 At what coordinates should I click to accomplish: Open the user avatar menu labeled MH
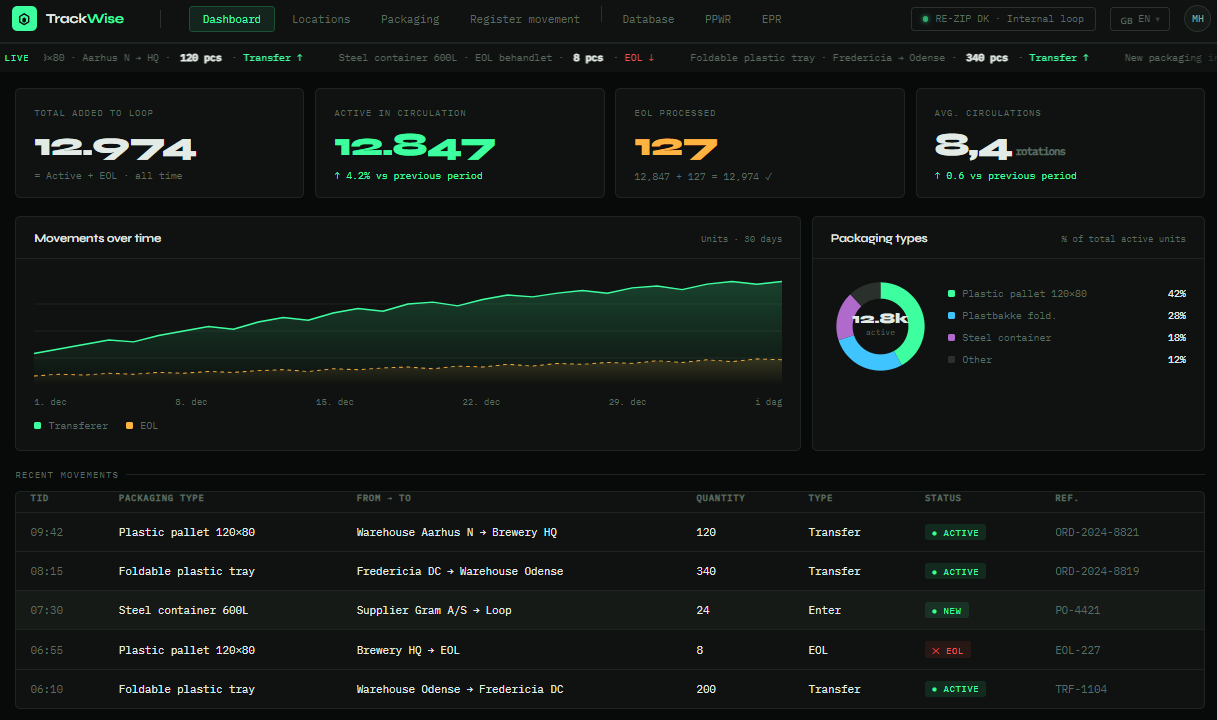(1197, 18)
